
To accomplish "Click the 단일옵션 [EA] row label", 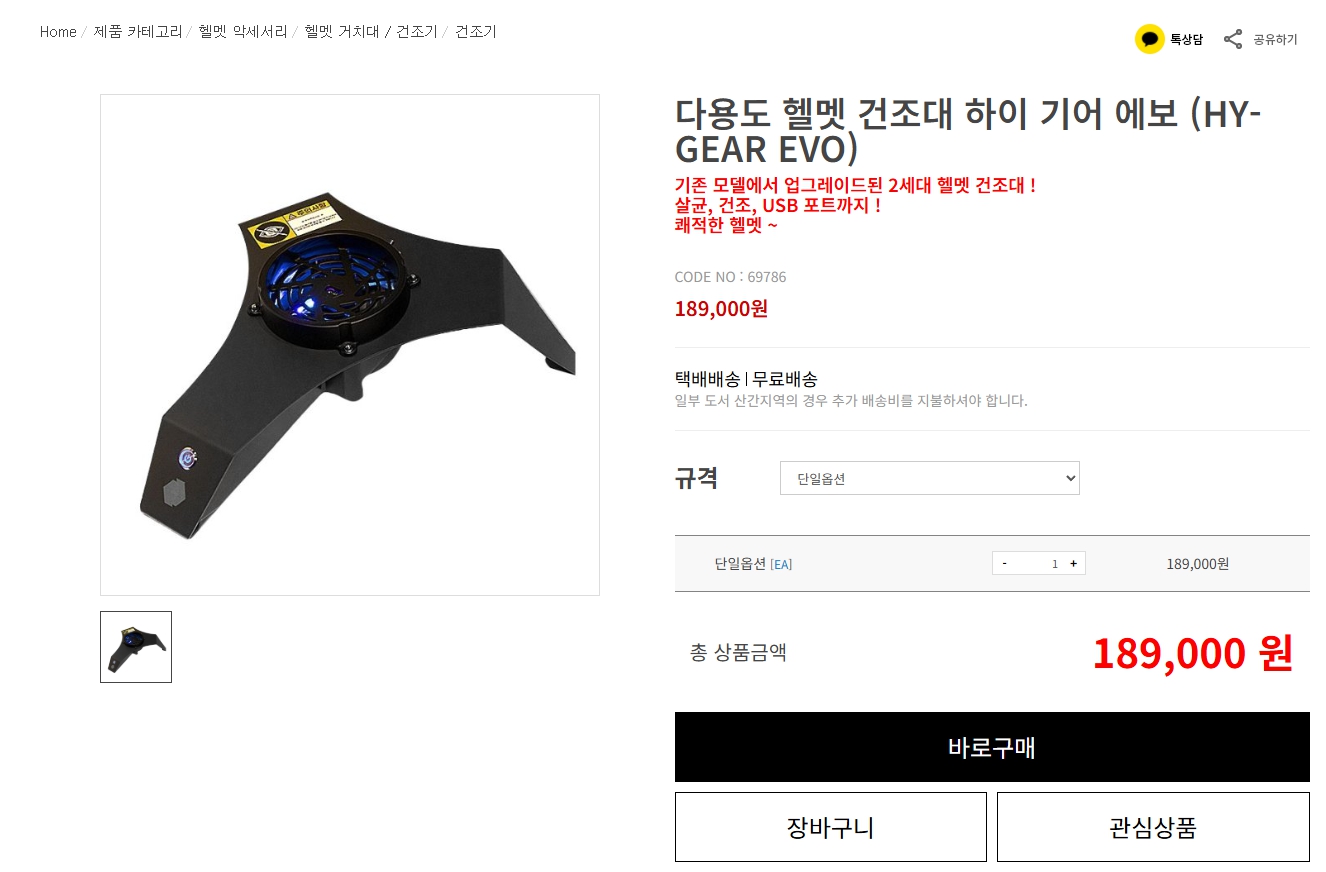I will (x=753, y=564).
